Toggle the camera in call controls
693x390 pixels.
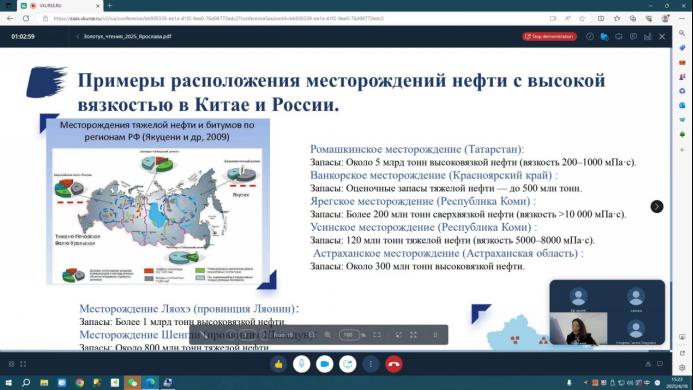pos(324,364)
